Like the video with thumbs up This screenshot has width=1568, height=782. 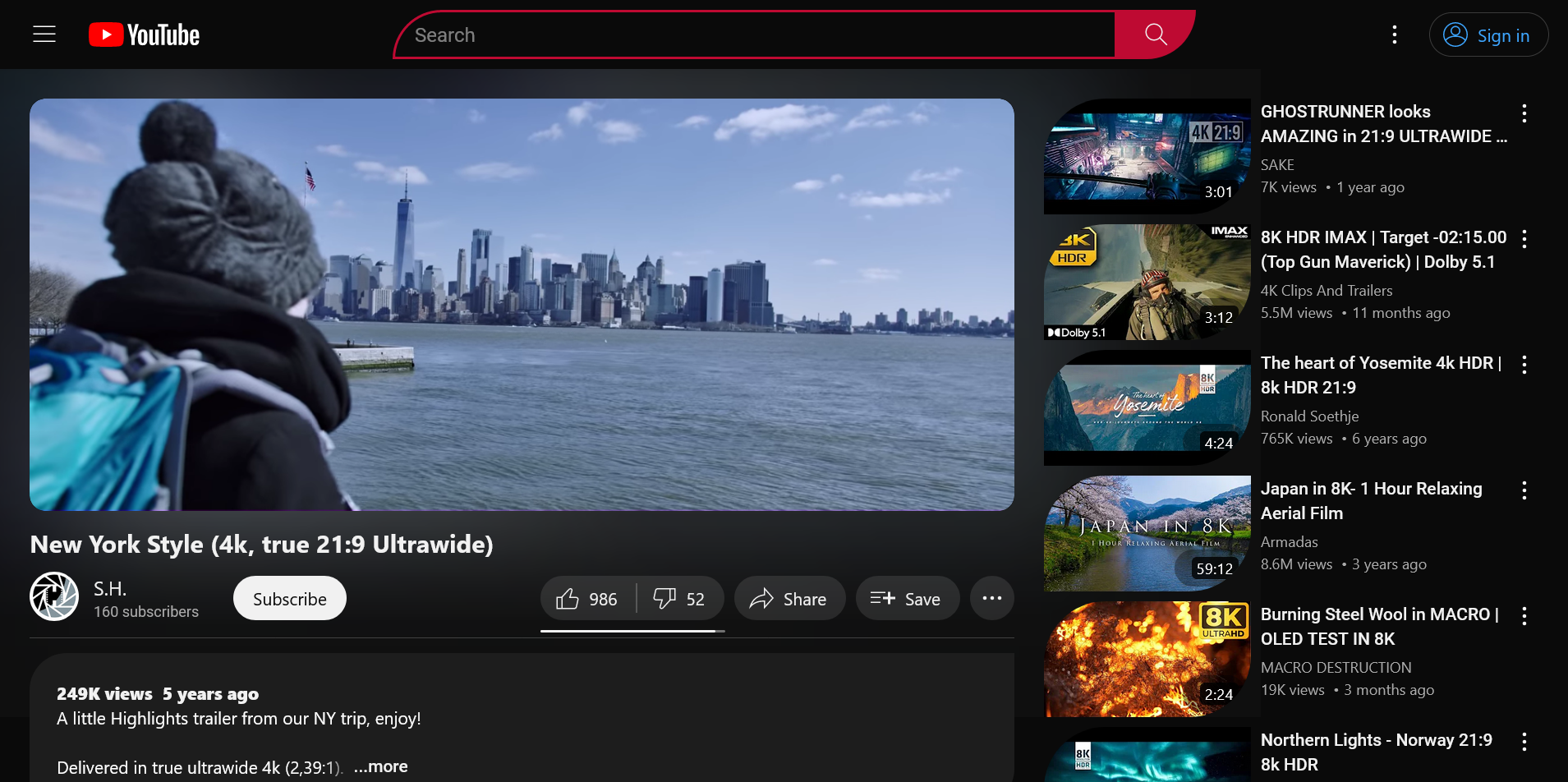(x=588, y=599)
